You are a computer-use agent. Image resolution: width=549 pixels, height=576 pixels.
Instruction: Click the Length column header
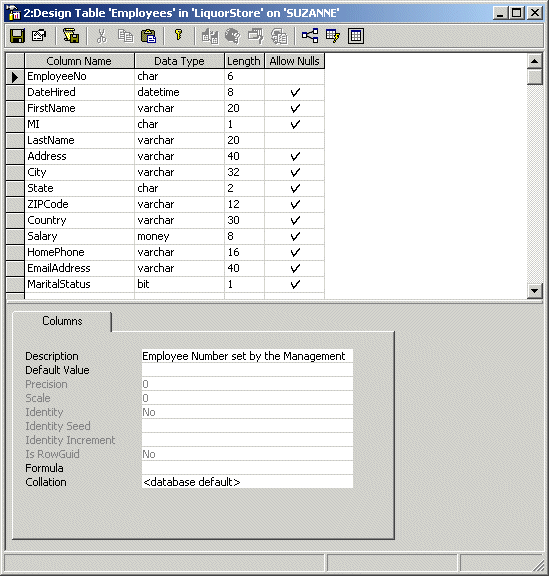click(244, 61)
